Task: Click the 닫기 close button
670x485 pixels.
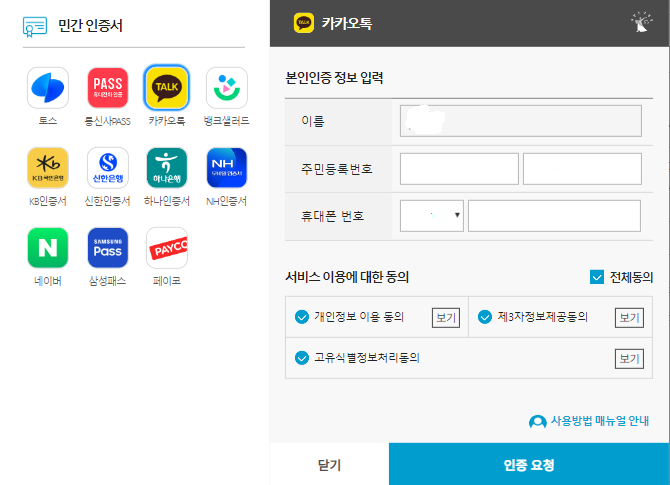Action: (x=329, y=464)
